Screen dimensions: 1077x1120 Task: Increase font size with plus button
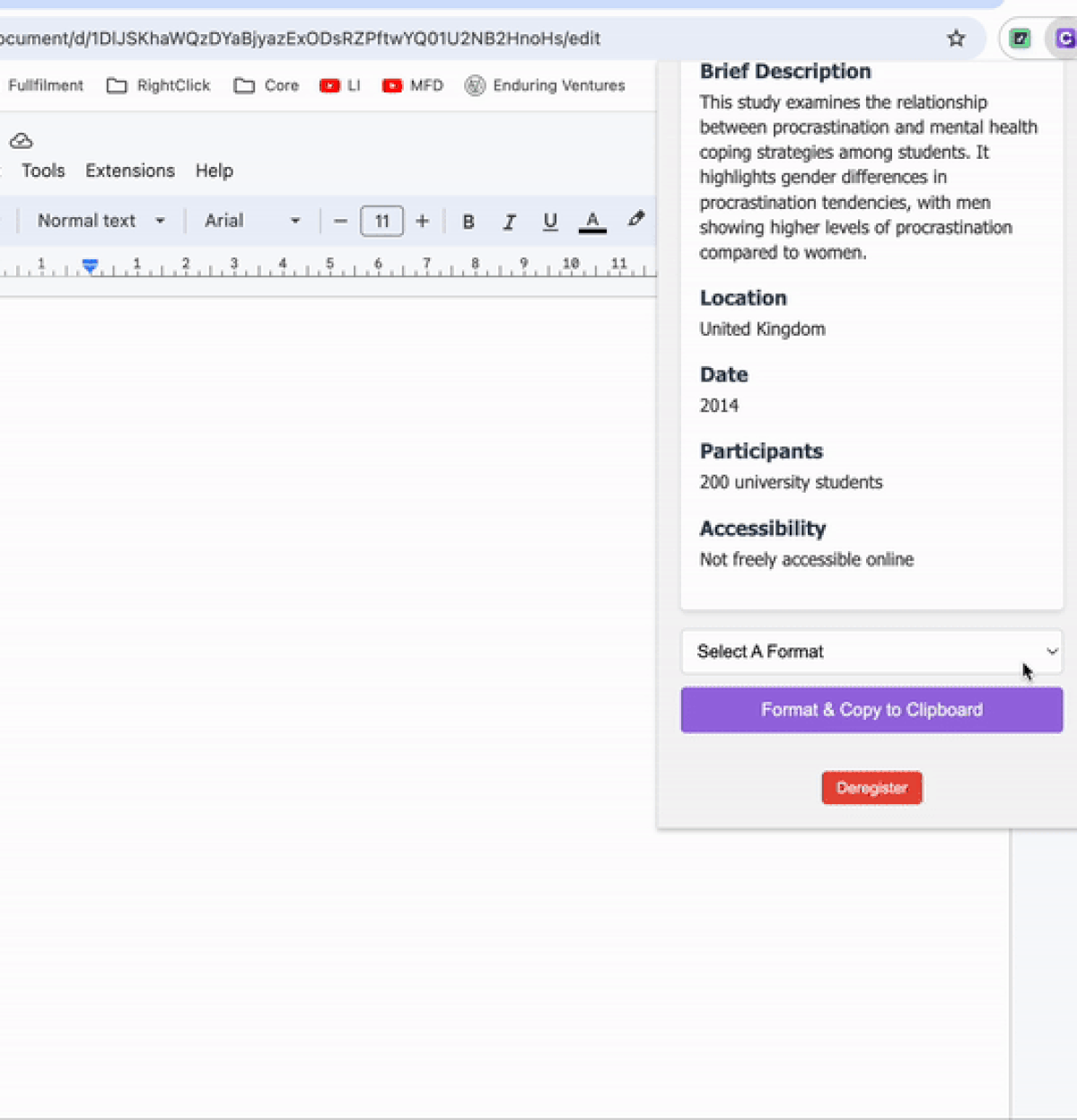tap(423, 222)
